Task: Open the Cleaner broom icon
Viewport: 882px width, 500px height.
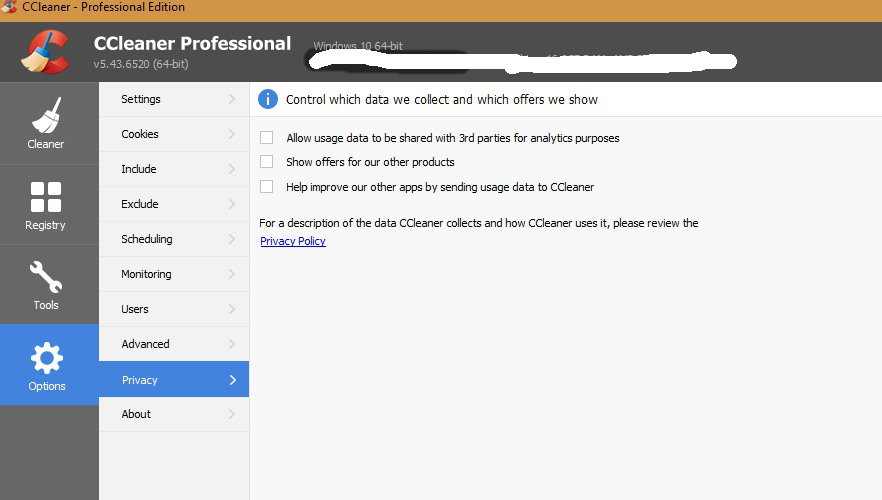Action: 46,115
